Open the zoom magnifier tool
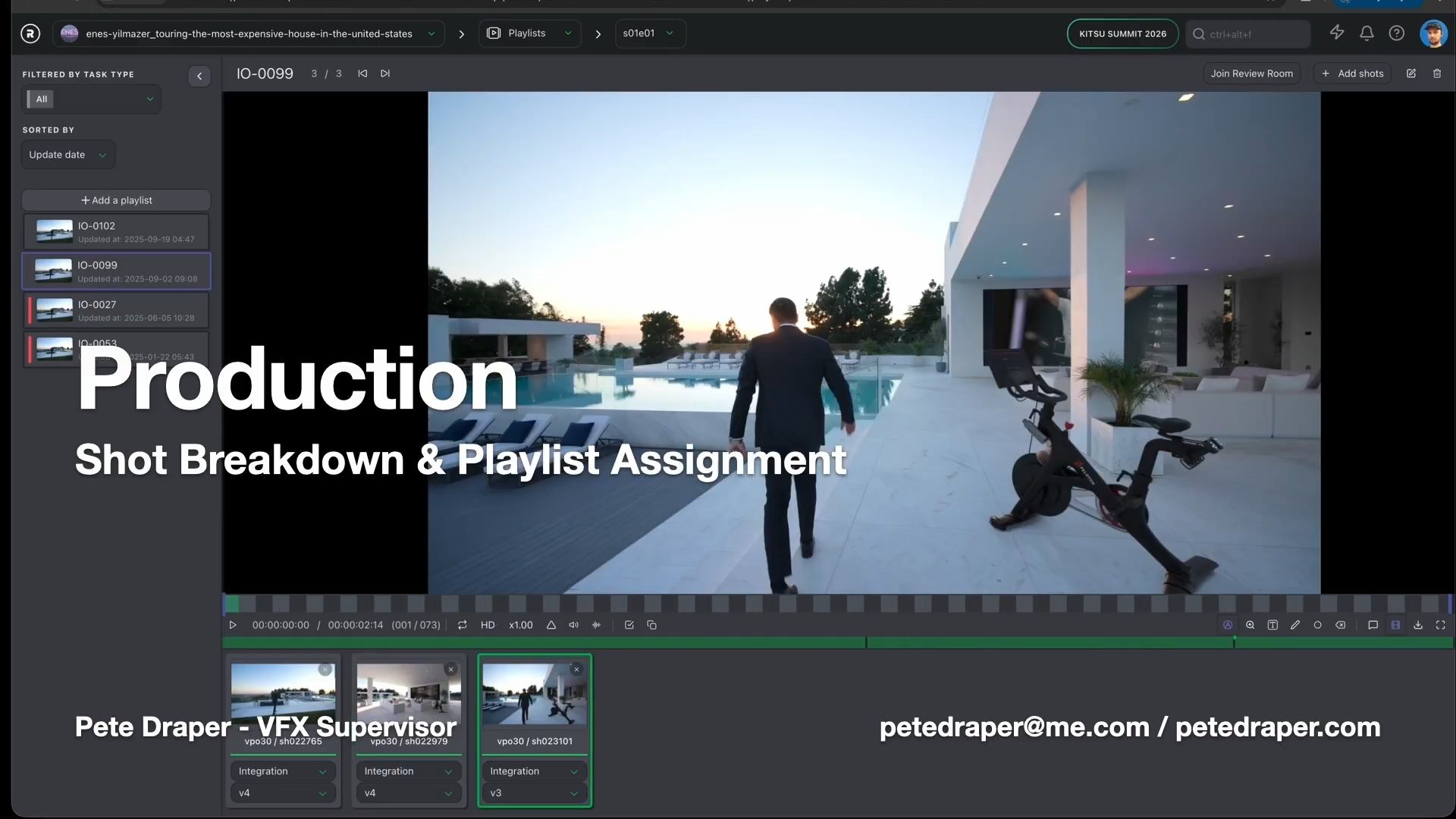1456x819 pixels. 1250,625
